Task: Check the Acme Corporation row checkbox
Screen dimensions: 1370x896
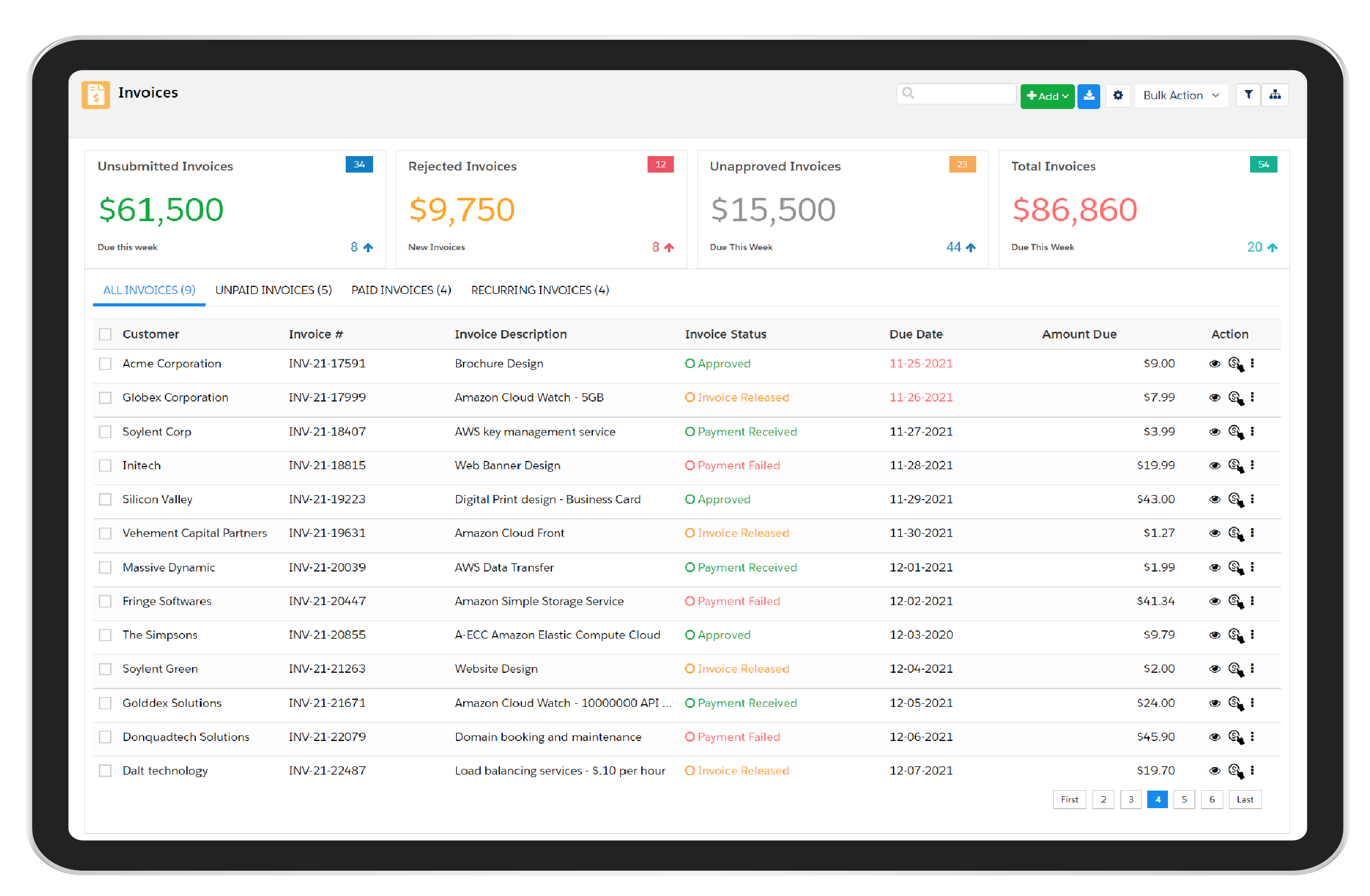Action: 105,364
